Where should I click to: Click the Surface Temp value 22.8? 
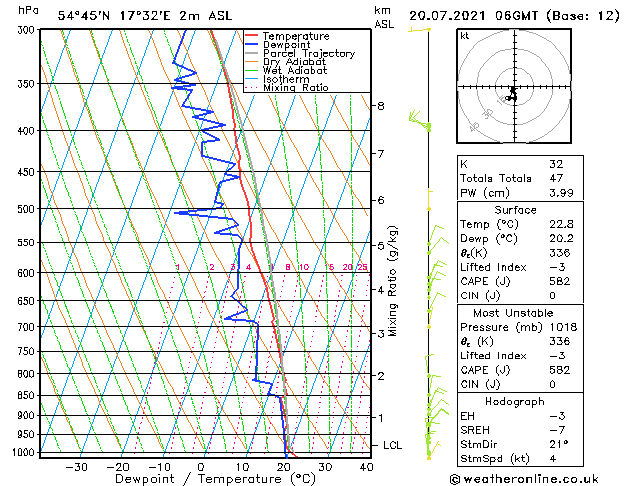(x=561, y=224)
